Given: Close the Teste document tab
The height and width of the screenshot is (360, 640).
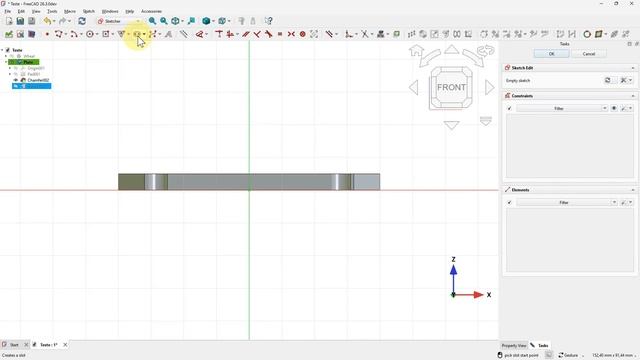Looking at the screenshot, I should [65, 345].
